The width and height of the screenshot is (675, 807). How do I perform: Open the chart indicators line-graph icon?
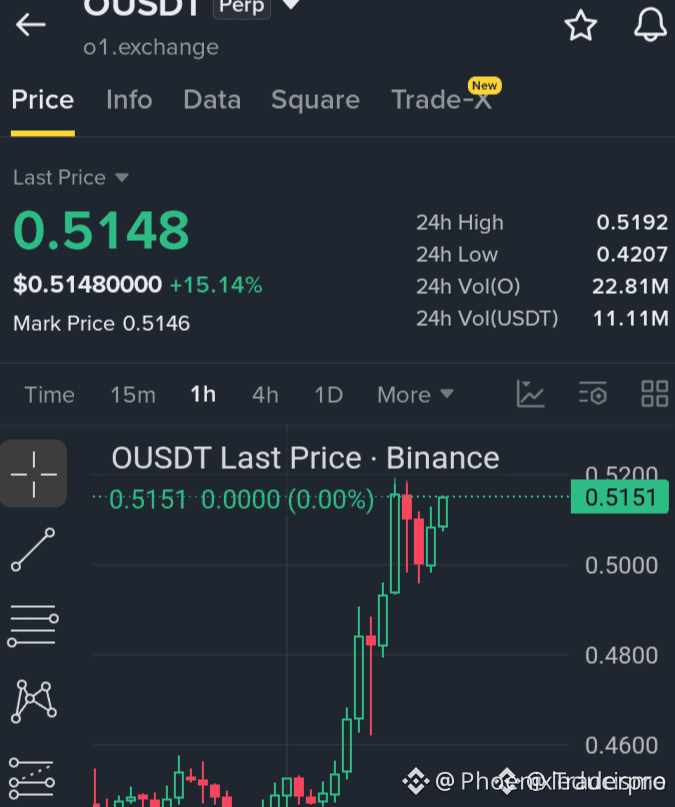pos(530,394)
